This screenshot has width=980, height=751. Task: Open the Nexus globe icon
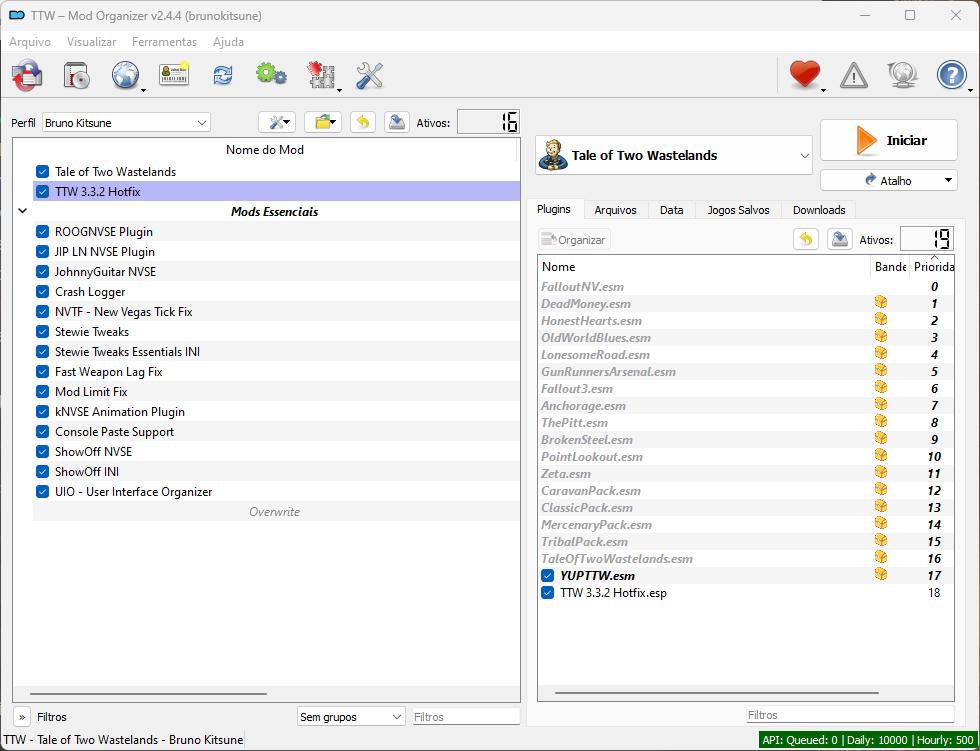[125, 76]
